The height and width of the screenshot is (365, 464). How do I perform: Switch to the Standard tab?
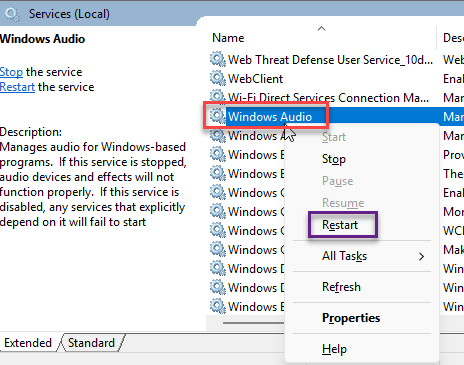tap(91, 343)
